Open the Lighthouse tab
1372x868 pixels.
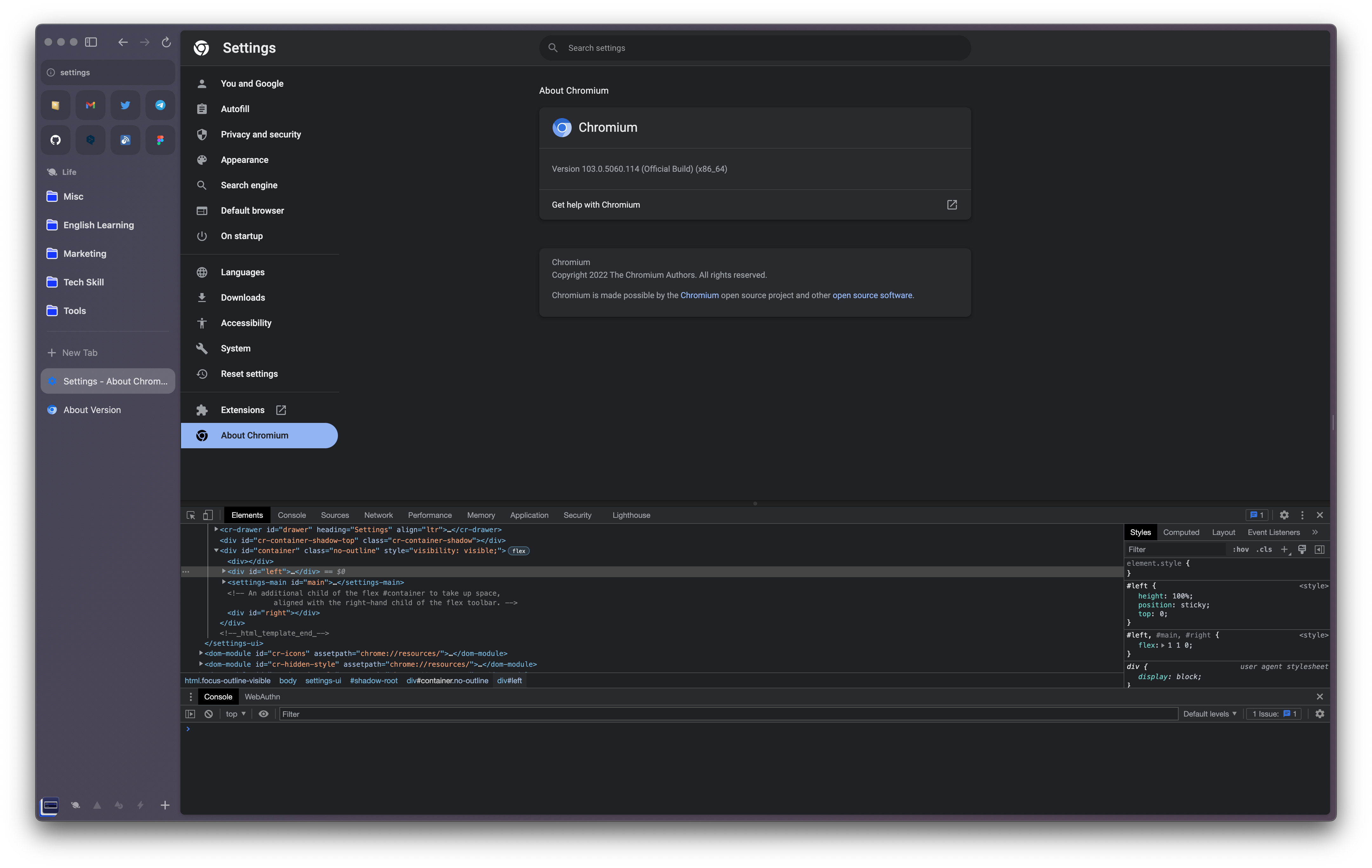point(631,515)
